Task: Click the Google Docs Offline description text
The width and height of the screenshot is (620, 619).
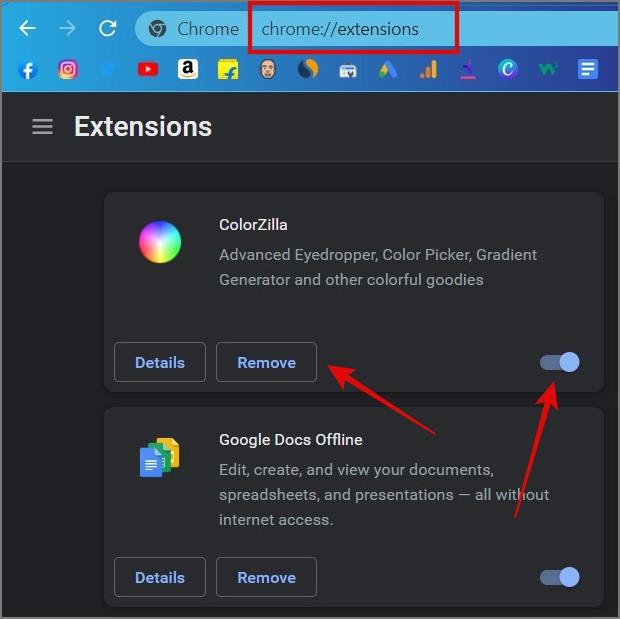Action: tap(384, 495)
